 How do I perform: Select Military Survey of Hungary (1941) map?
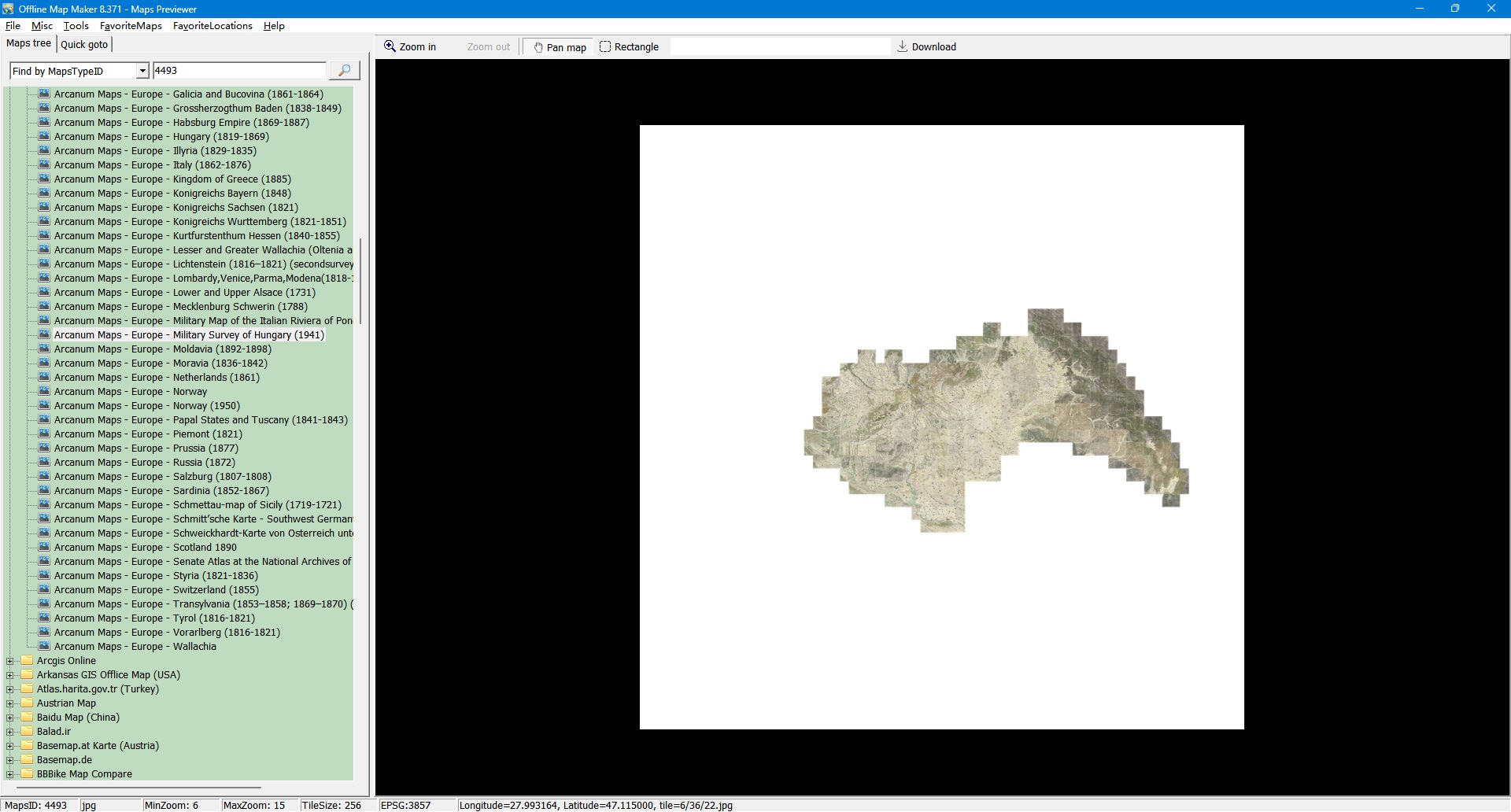click(189, 335)
